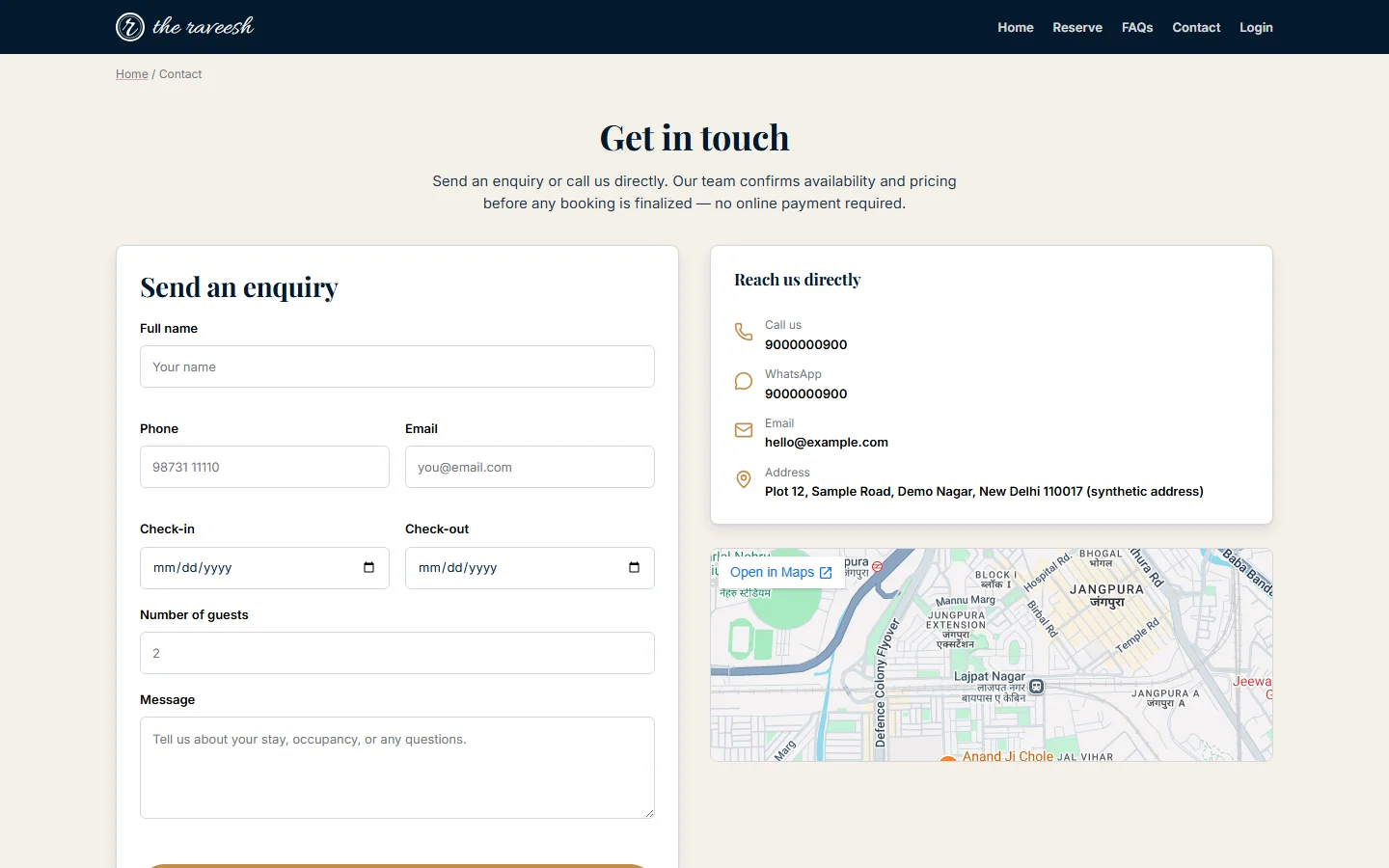Click the Email address input field
Image resolution: width=1389 pixels, height=868 pixels.
click(x=530, y=467)
